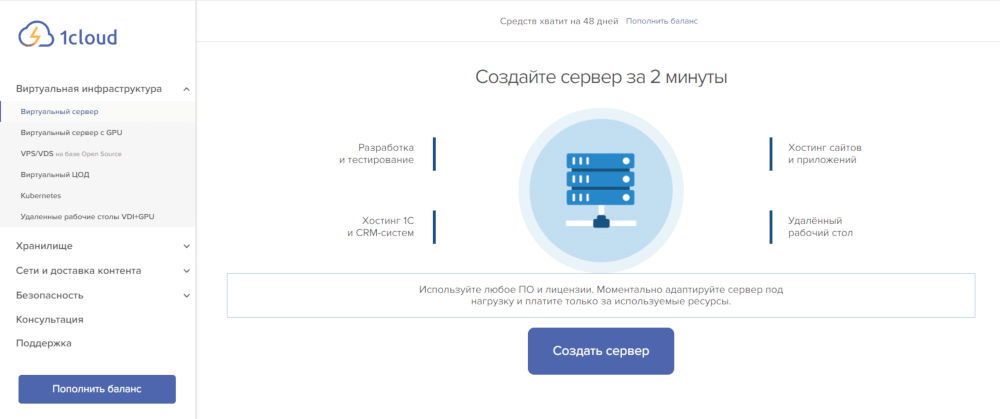Screen dimensions: 1000x419
Task: Collapse the Виртуальная инфраструктура section
Action: (x=187, y=89)
